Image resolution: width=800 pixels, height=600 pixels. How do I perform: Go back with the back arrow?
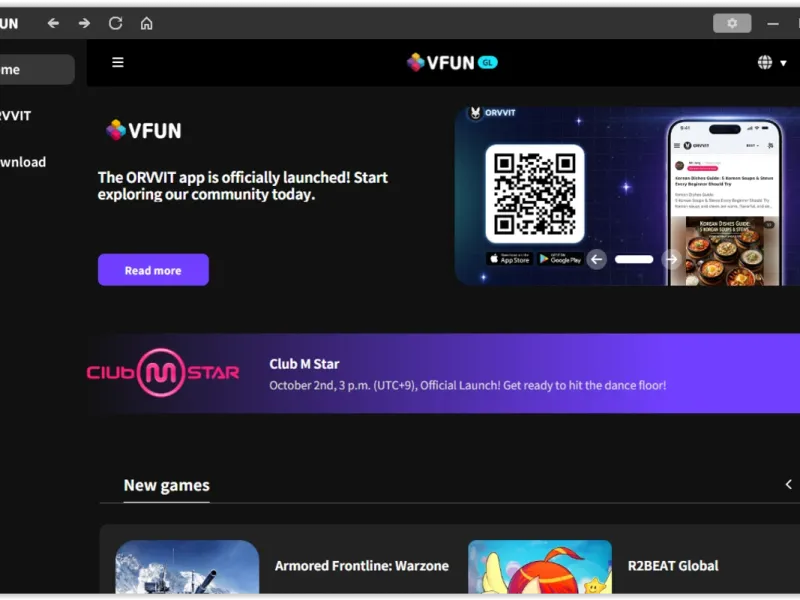(53, 23)
